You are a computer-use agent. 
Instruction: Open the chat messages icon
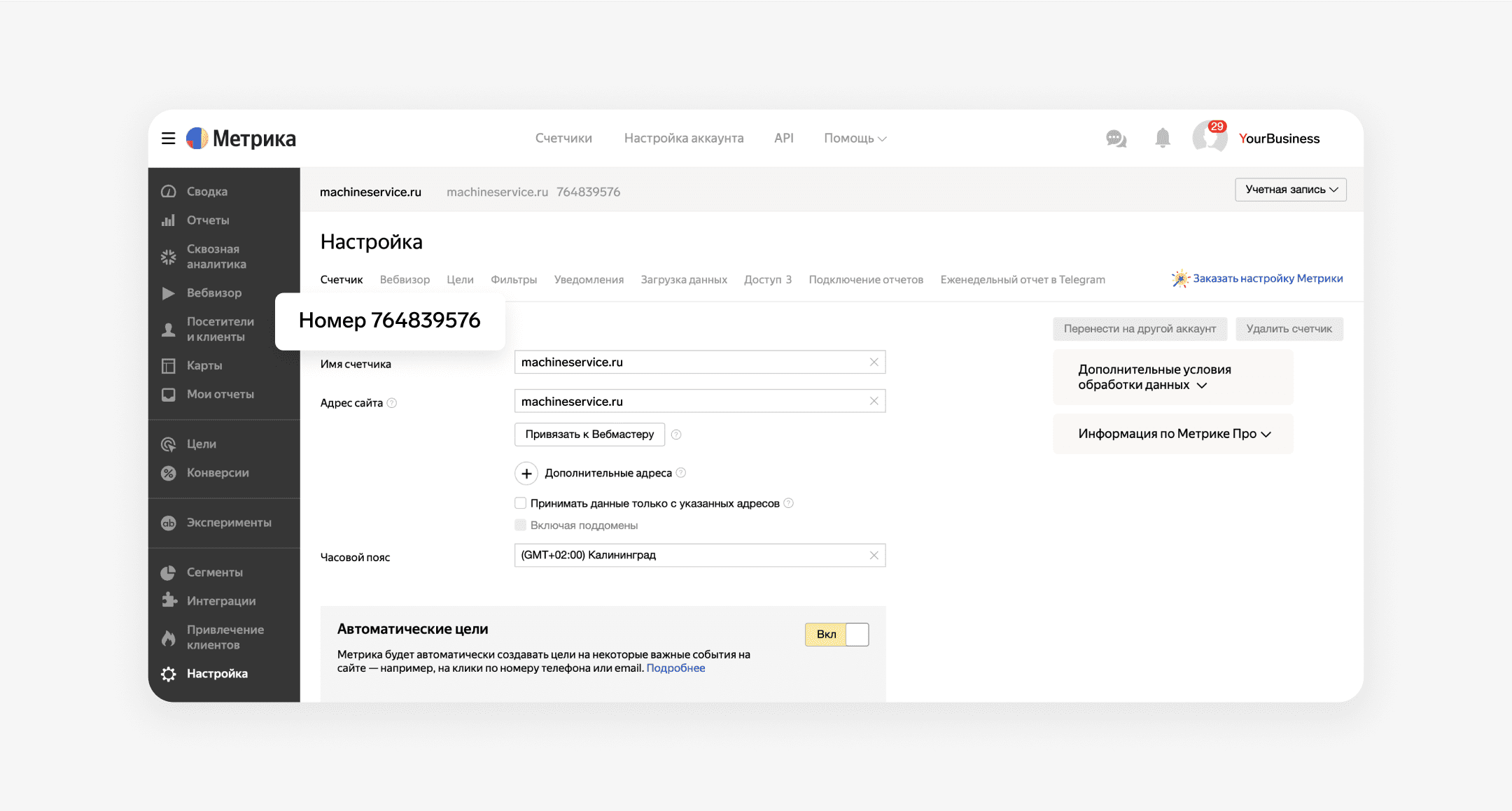(1116, 139)
